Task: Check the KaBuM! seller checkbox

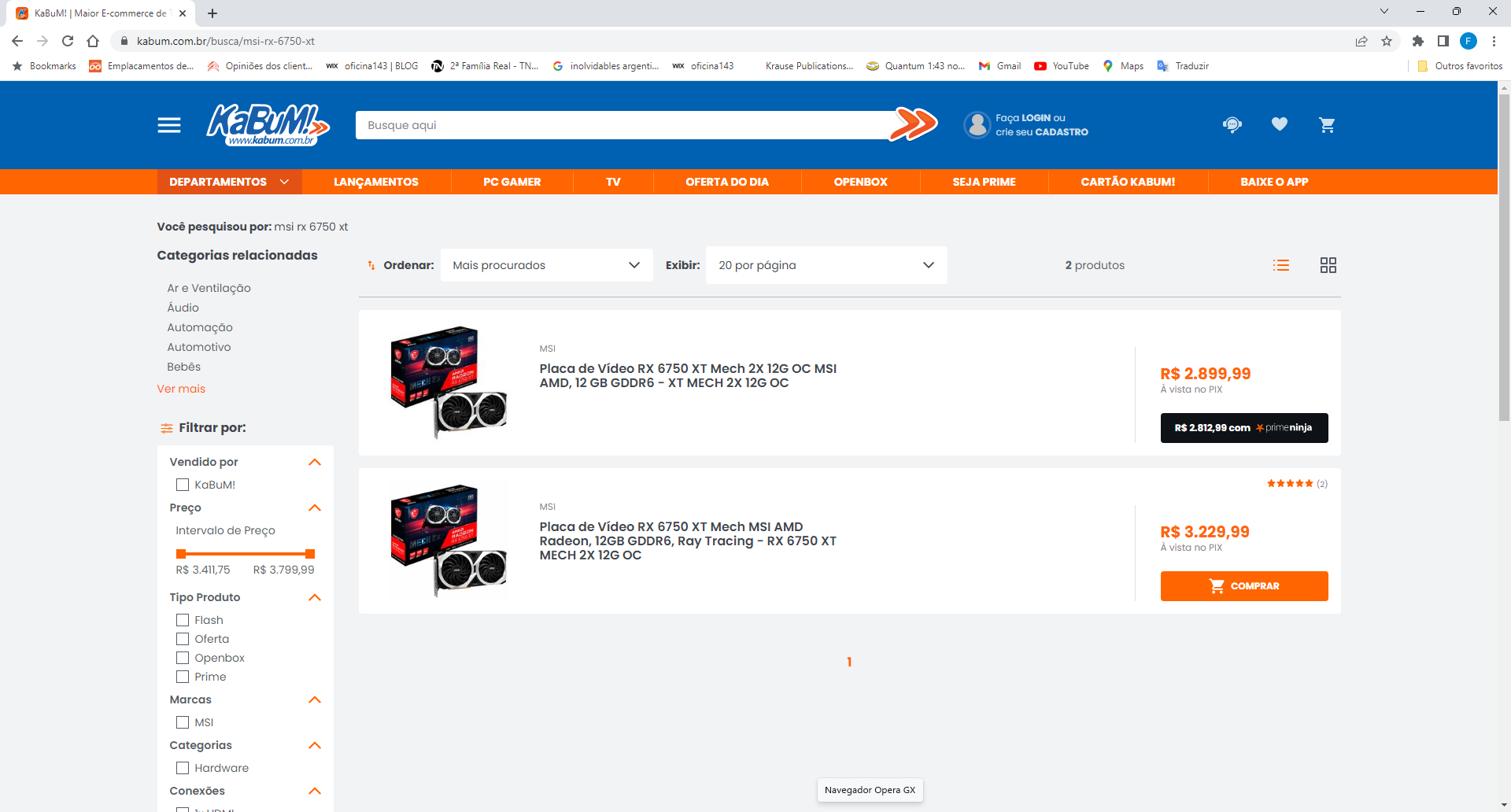Action: (x=183, y=485)
